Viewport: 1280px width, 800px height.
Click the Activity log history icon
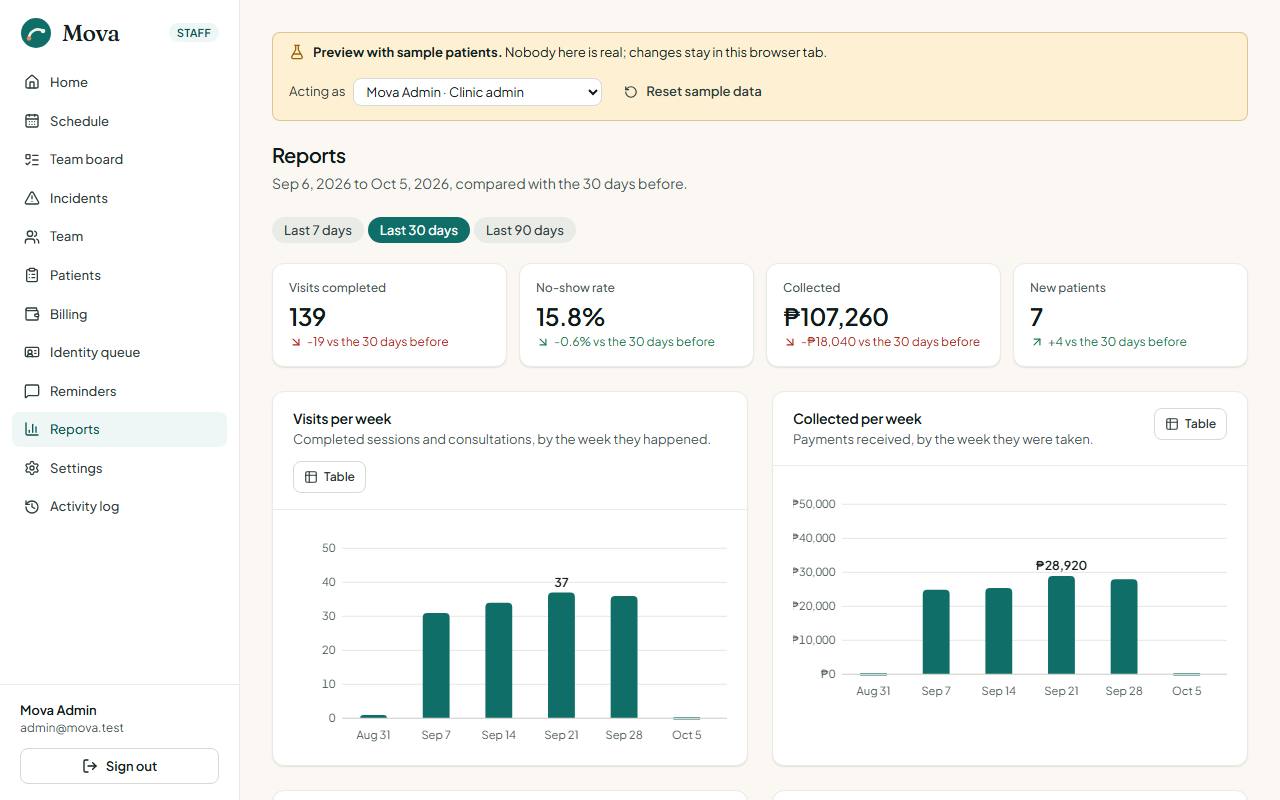pos(32,506)
